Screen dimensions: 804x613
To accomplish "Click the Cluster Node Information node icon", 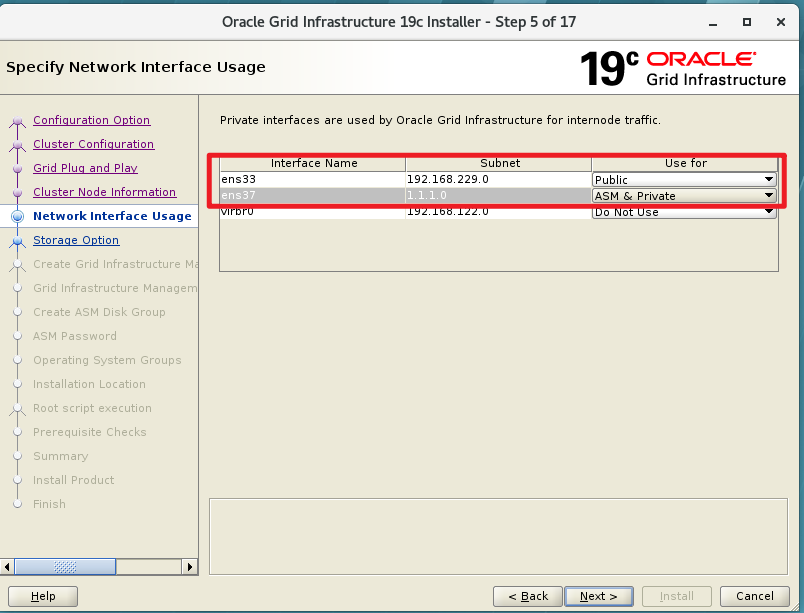I will (x=17, y=193).
